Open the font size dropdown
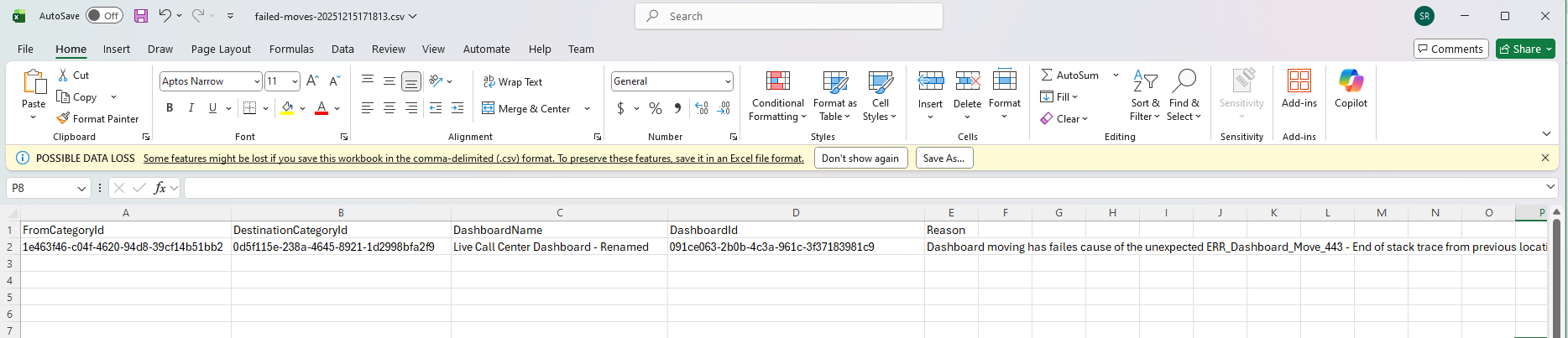This screenshot has width=1568, height=338. pos(295,81)
